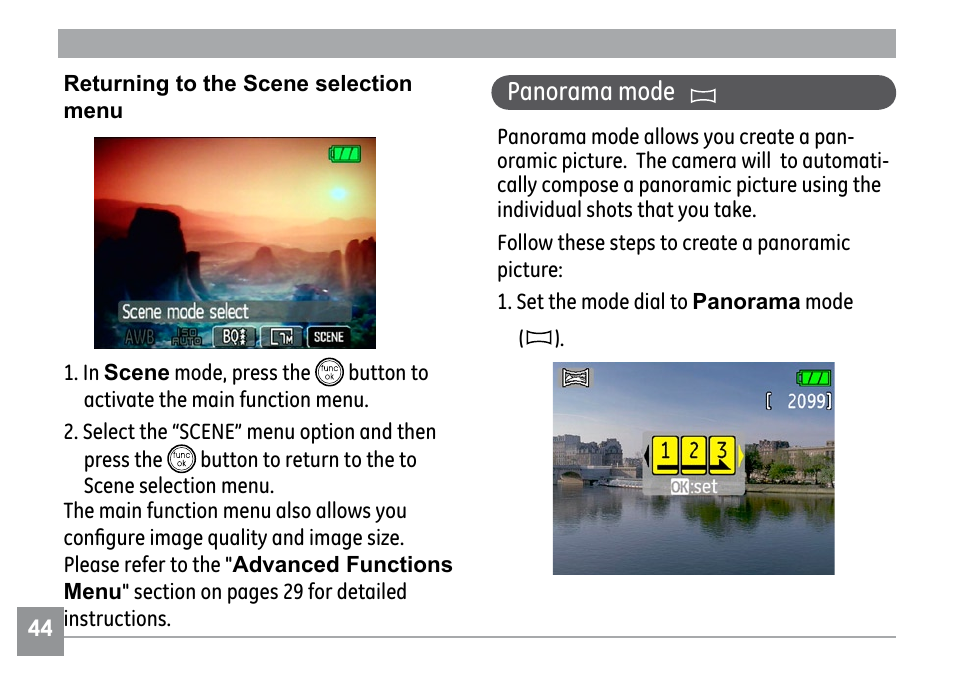Screen dimensions: 954x694
Task: Click the battery icon on the river screen
Action: (x=813, y=378)
